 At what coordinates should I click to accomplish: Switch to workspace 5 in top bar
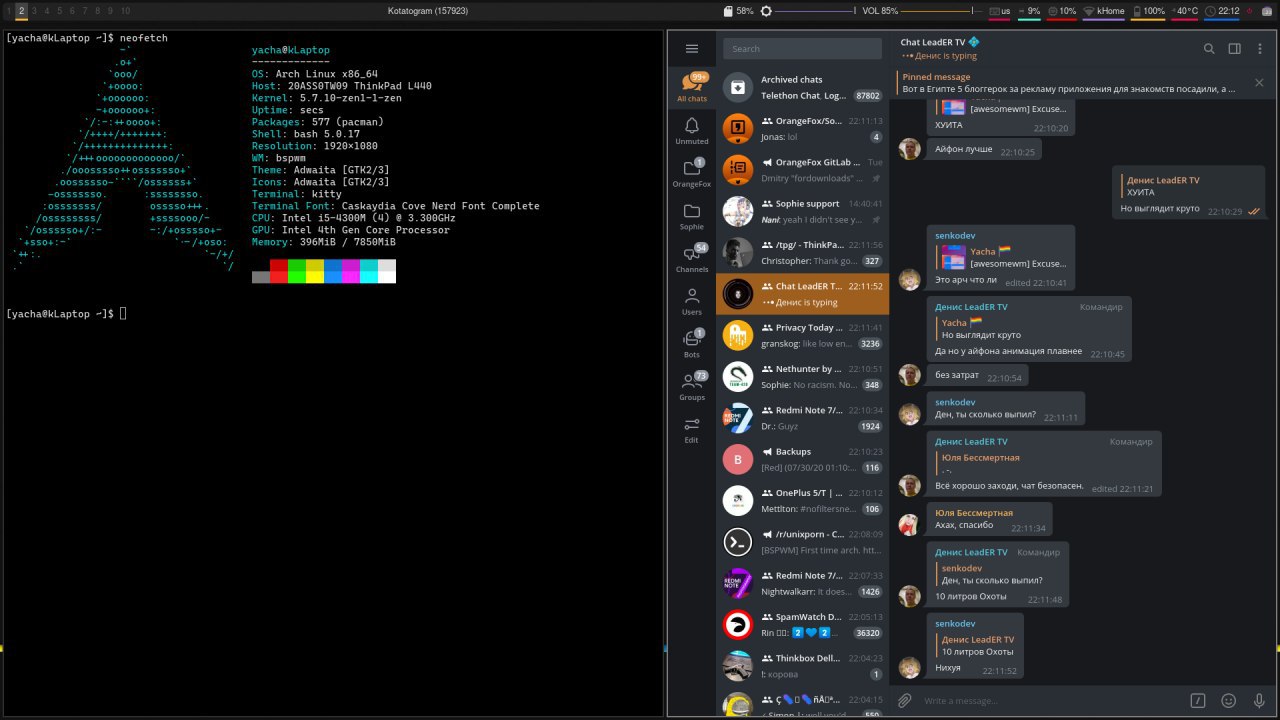pos(59,11)
